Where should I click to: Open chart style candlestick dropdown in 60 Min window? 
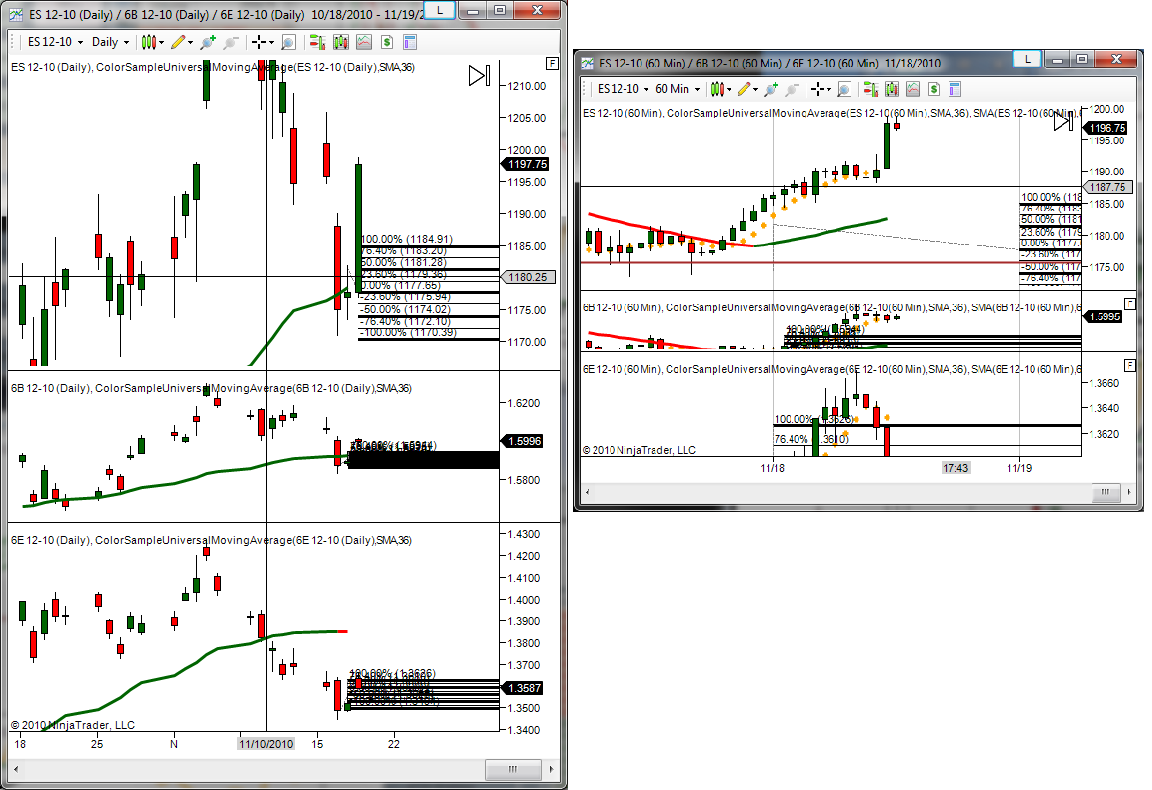point(721,89)
